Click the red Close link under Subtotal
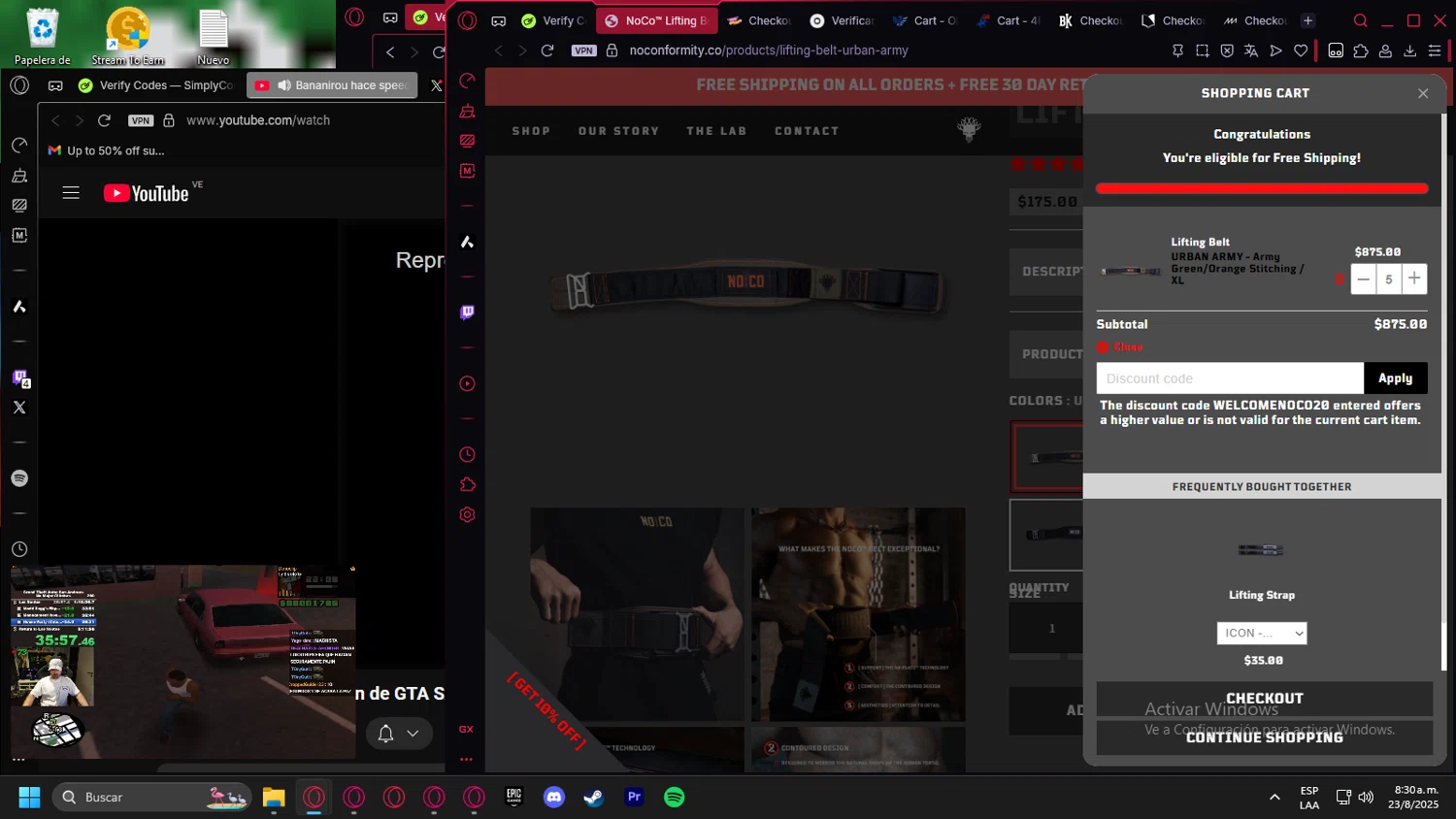The image size is (1456, 819). (1120, 346)
